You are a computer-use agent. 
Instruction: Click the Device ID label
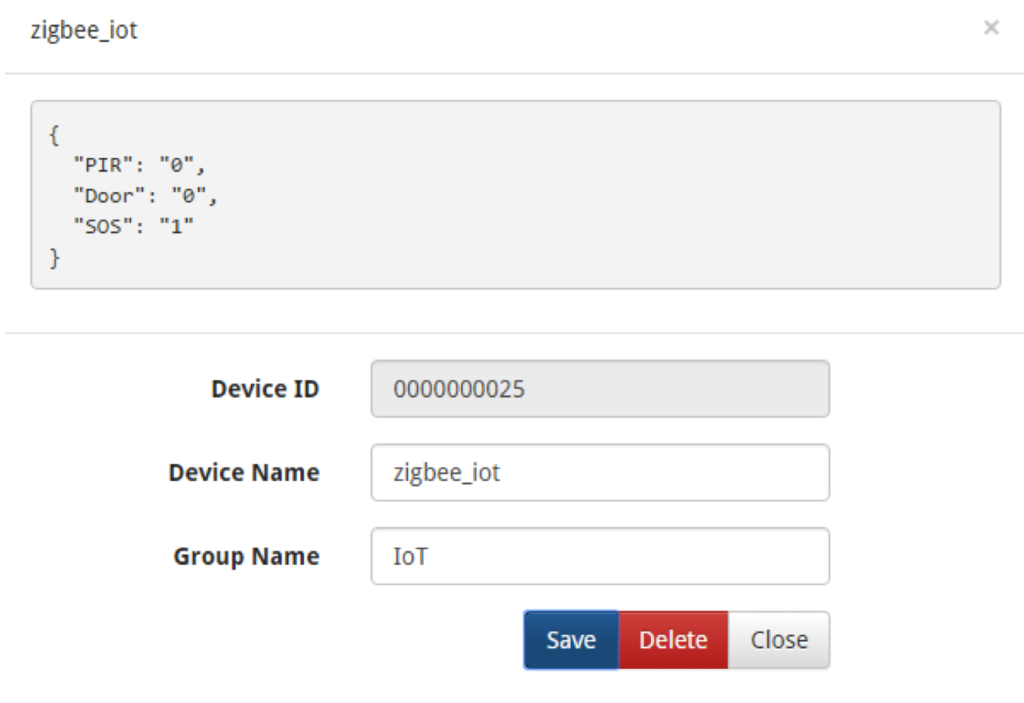click(x=265, y=389)
